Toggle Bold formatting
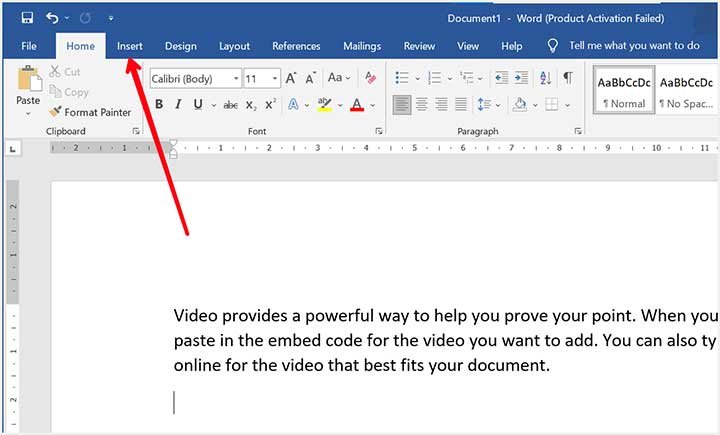 point(159,105)
